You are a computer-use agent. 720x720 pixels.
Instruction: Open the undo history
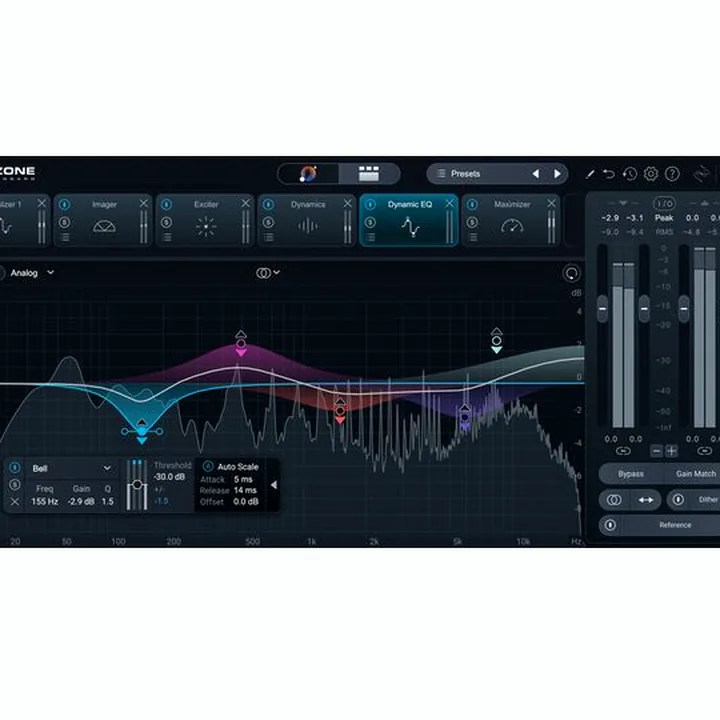click(x=630, y=174)
